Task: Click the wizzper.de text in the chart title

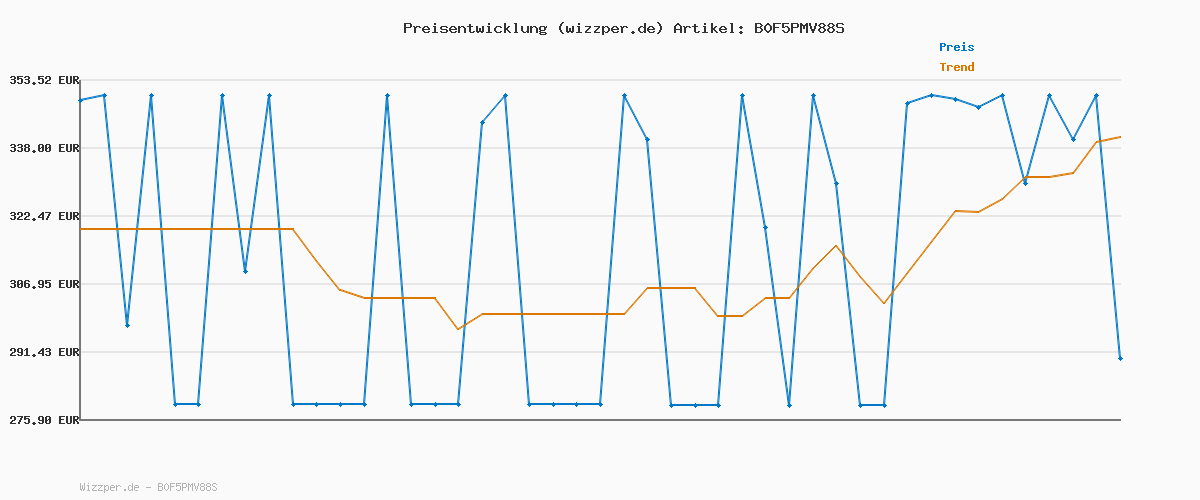Action: [610, 28]
